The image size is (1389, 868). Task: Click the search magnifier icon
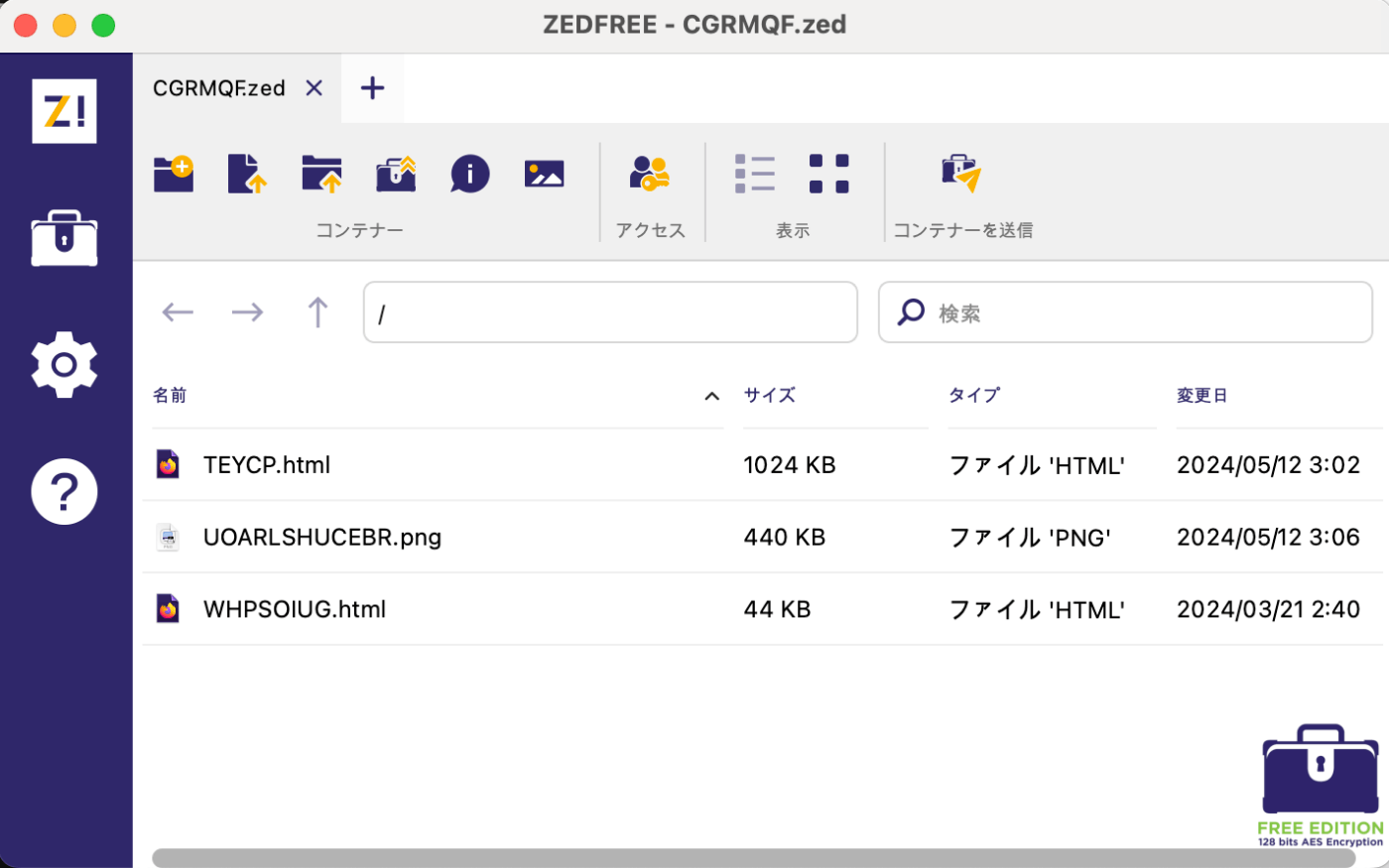tap(911, 312)
